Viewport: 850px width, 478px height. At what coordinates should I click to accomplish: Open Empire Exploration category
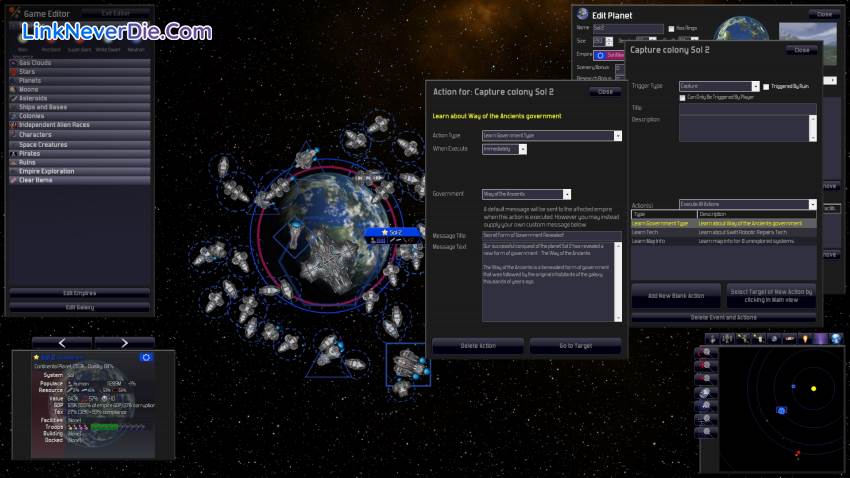(x=80, y=171)
